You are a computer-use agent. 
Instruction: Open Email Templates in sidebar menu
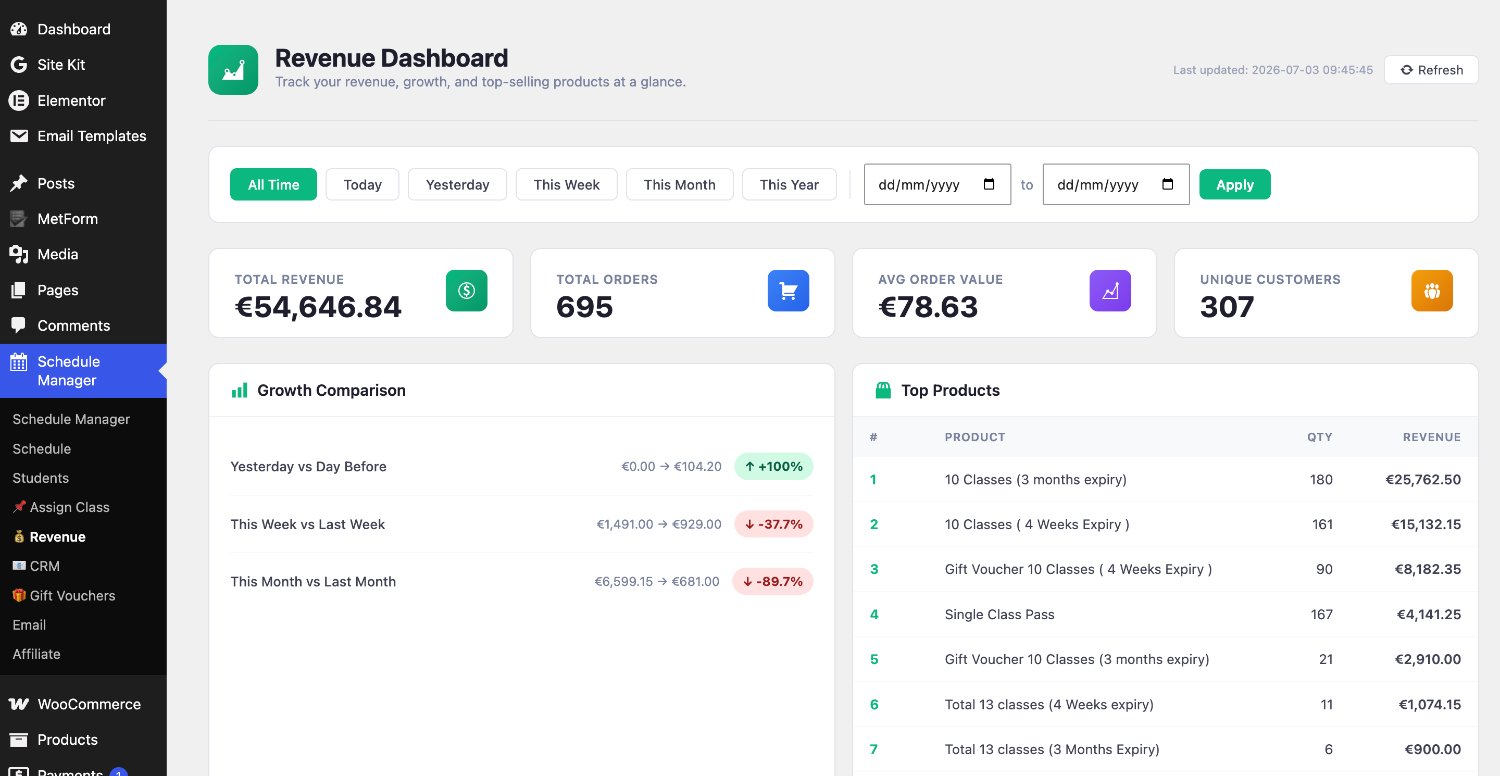(83, 136)
